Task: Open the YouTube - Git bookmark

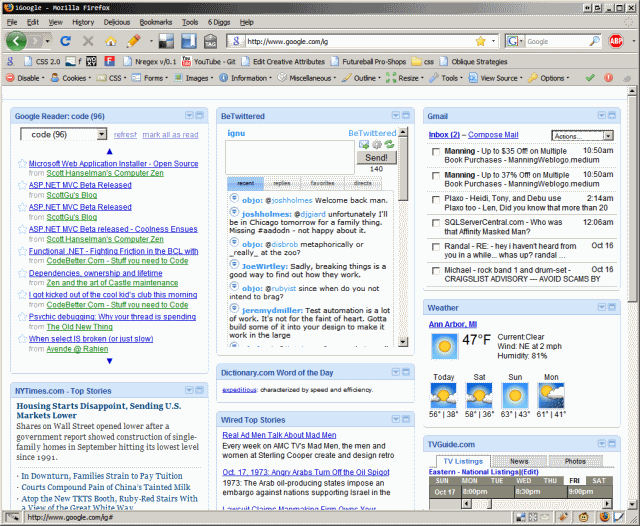Action: 209,62
